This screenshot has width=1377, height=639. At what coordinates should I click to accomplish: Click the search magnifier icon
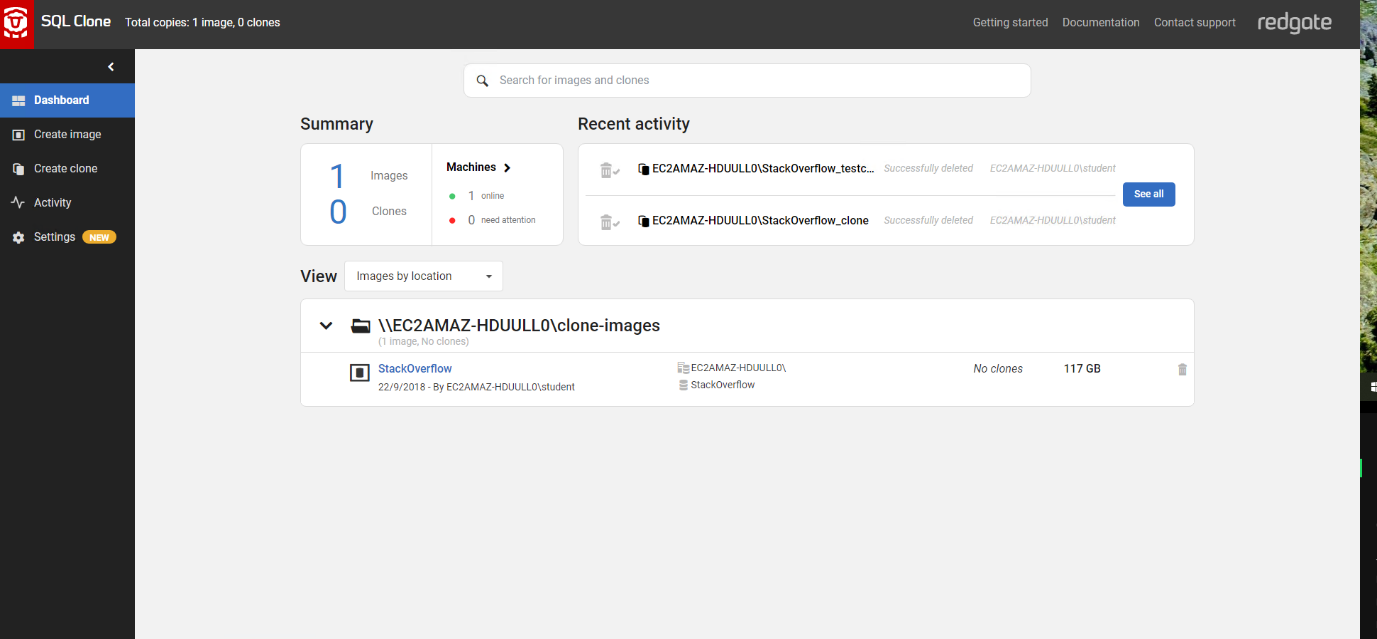pyautogui.click(x=483, y=80)
